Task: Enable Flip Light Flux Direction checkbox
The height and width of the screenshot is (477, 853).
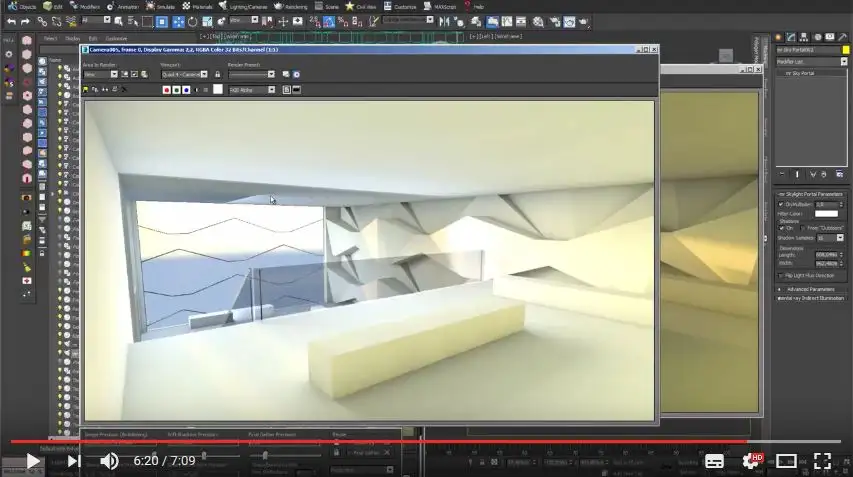Action: [781, 276]
